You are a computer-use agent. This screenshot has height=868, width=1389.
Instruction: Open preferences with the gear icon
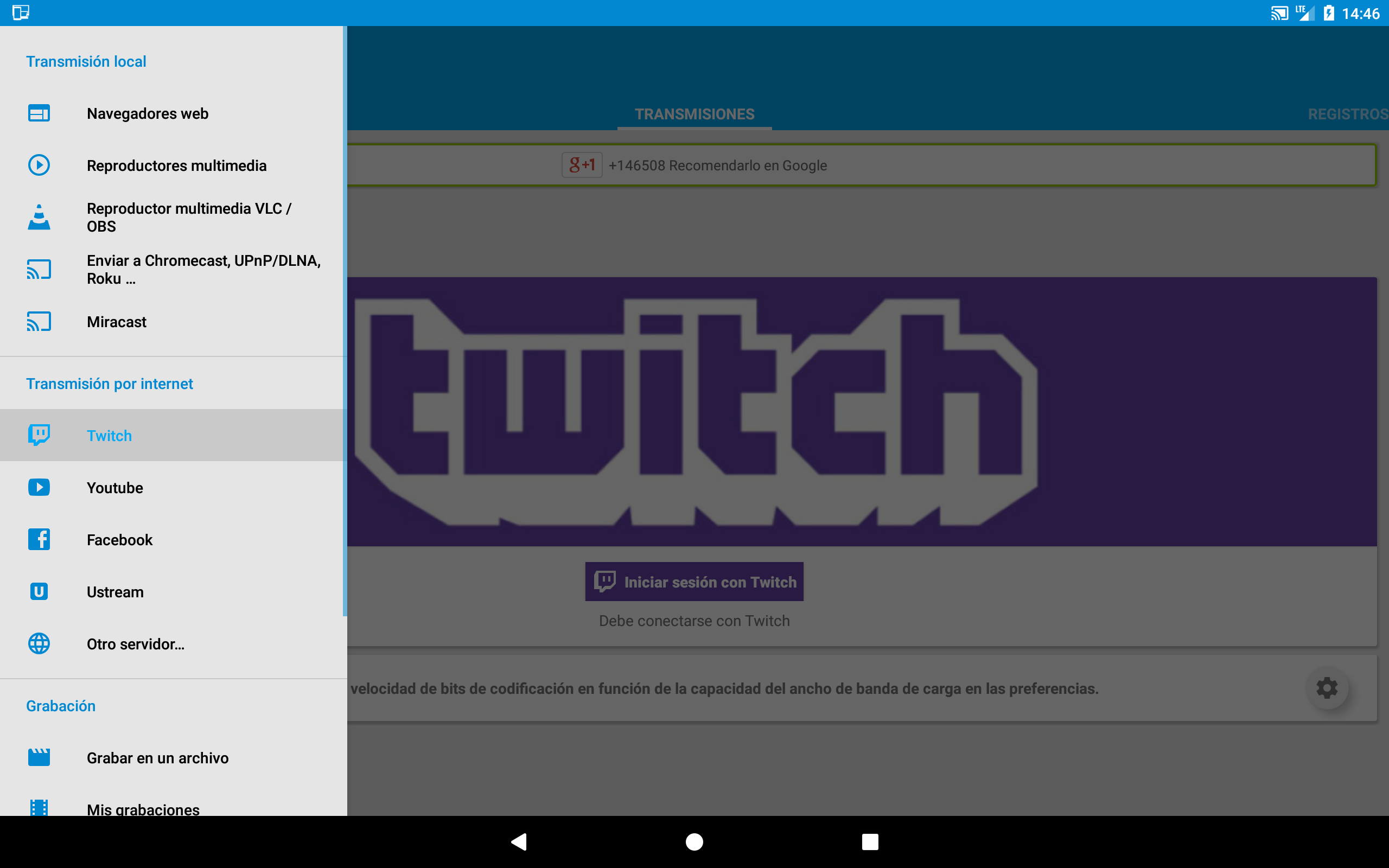(1327, 688)
